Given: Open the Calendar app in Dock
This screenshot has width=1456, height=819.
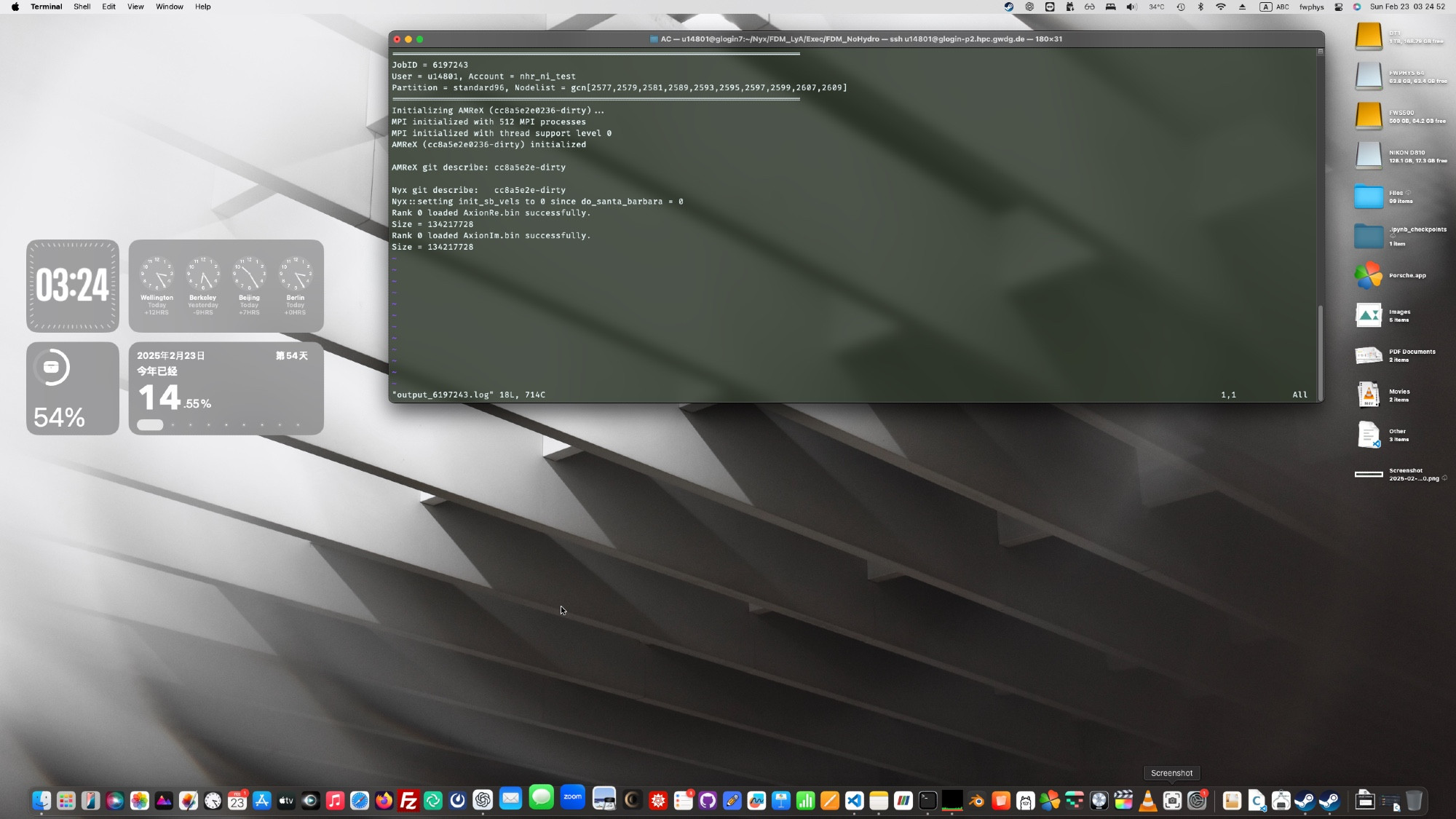Looking at the screenshot, I should pyautogui.click(x=237, y=801).
